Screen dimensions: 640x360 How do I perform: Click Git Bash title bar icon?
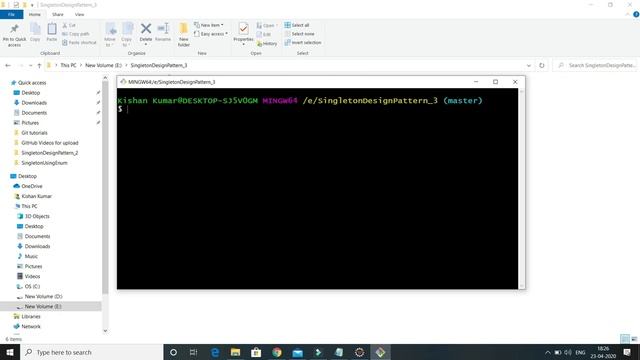[x=123, y=82]
